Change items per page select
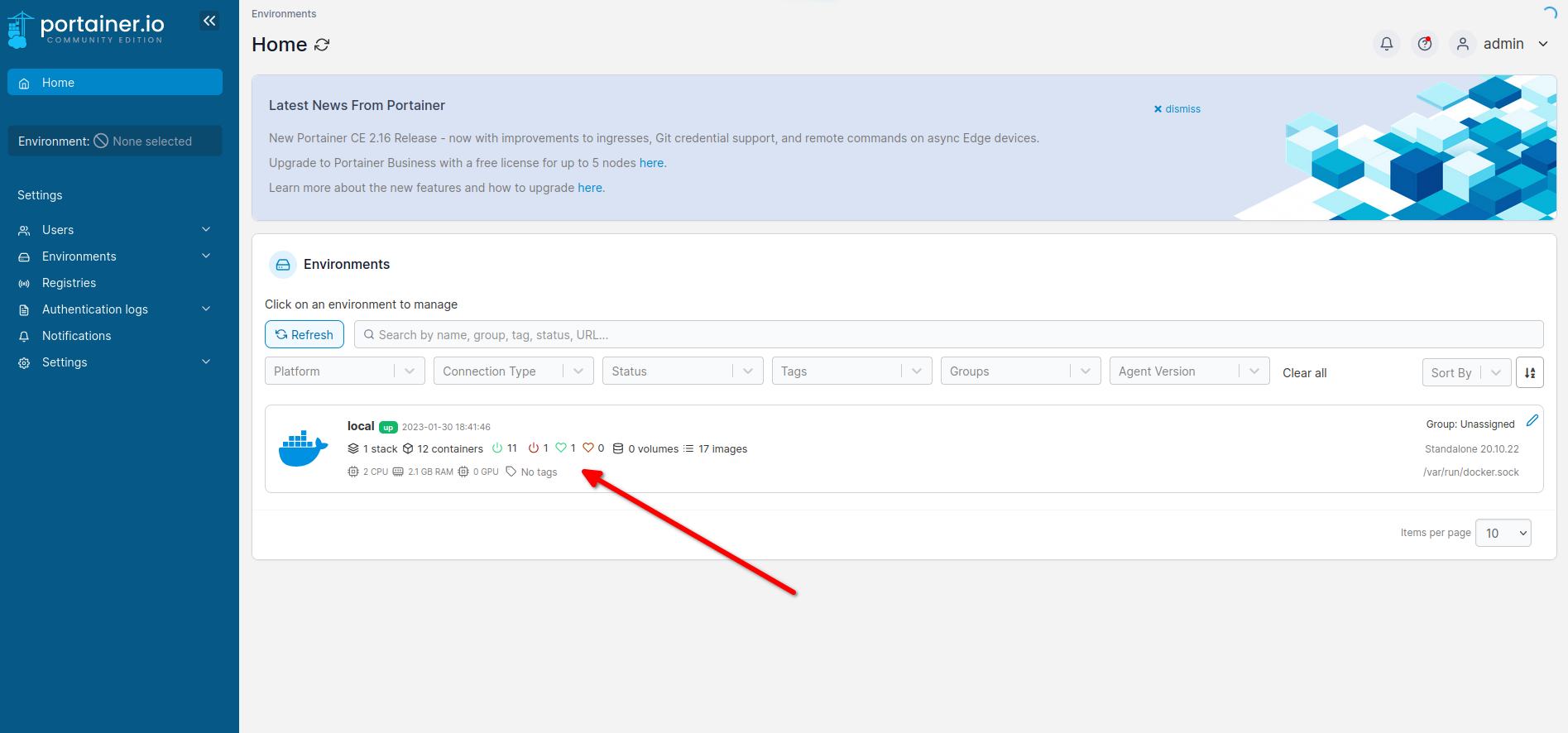This screenshot has height=733, width=1568. pyautogui.click(x=1503, y=533)
